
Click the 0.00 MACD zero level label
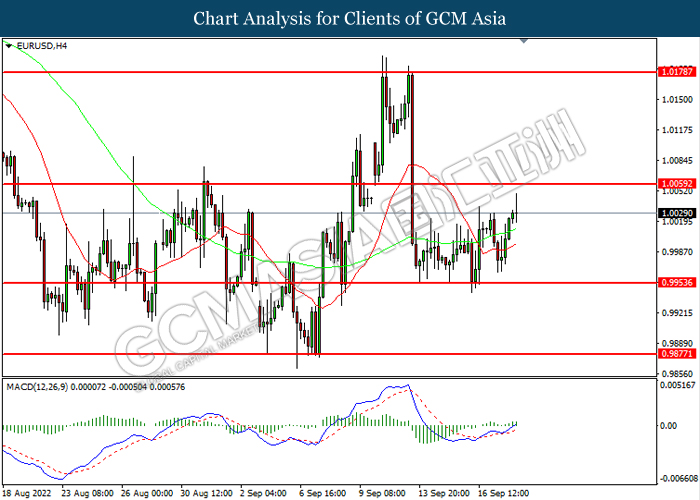coord(668,426)
